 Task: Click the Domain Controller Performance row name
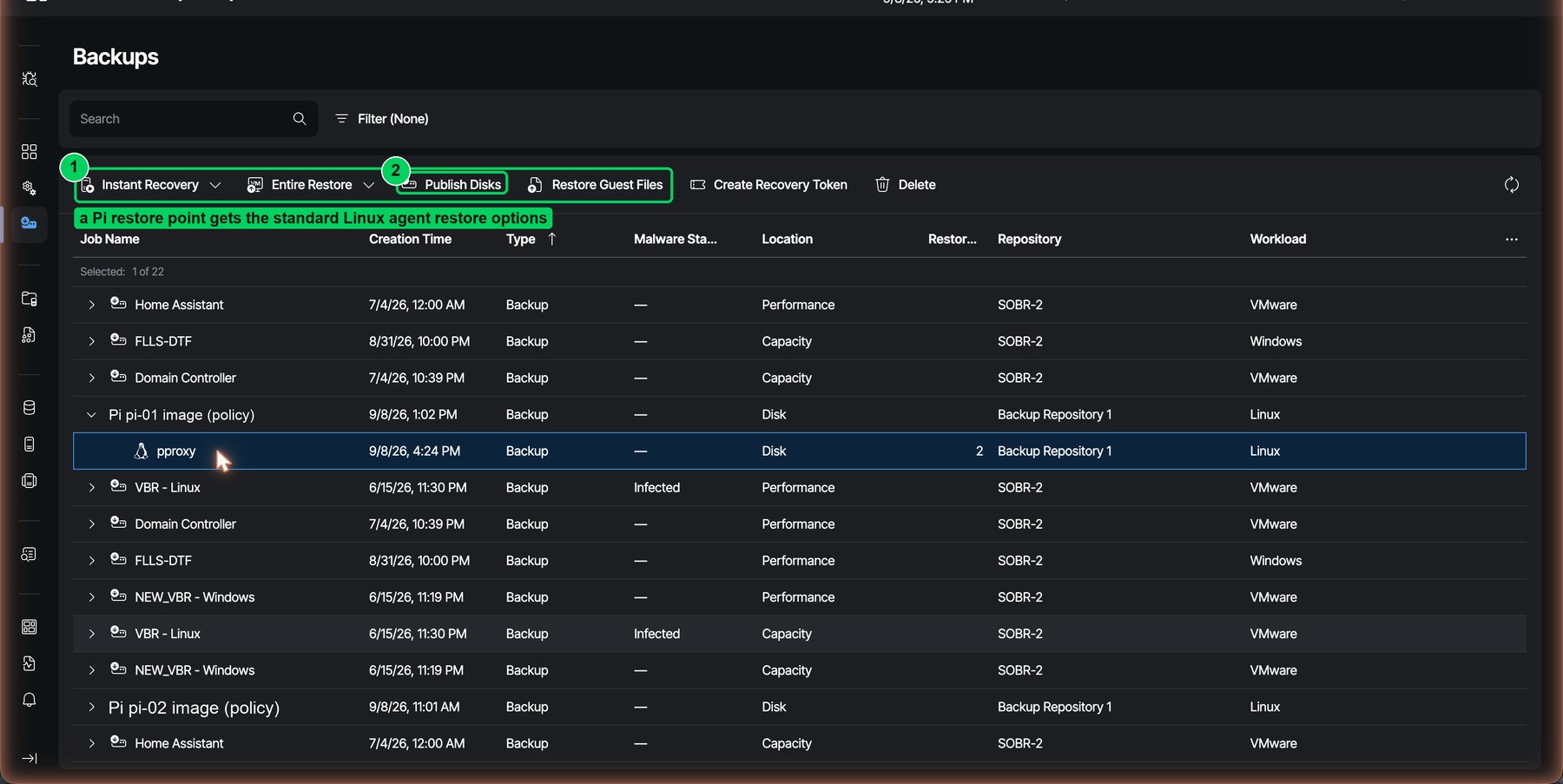(185, 524)
